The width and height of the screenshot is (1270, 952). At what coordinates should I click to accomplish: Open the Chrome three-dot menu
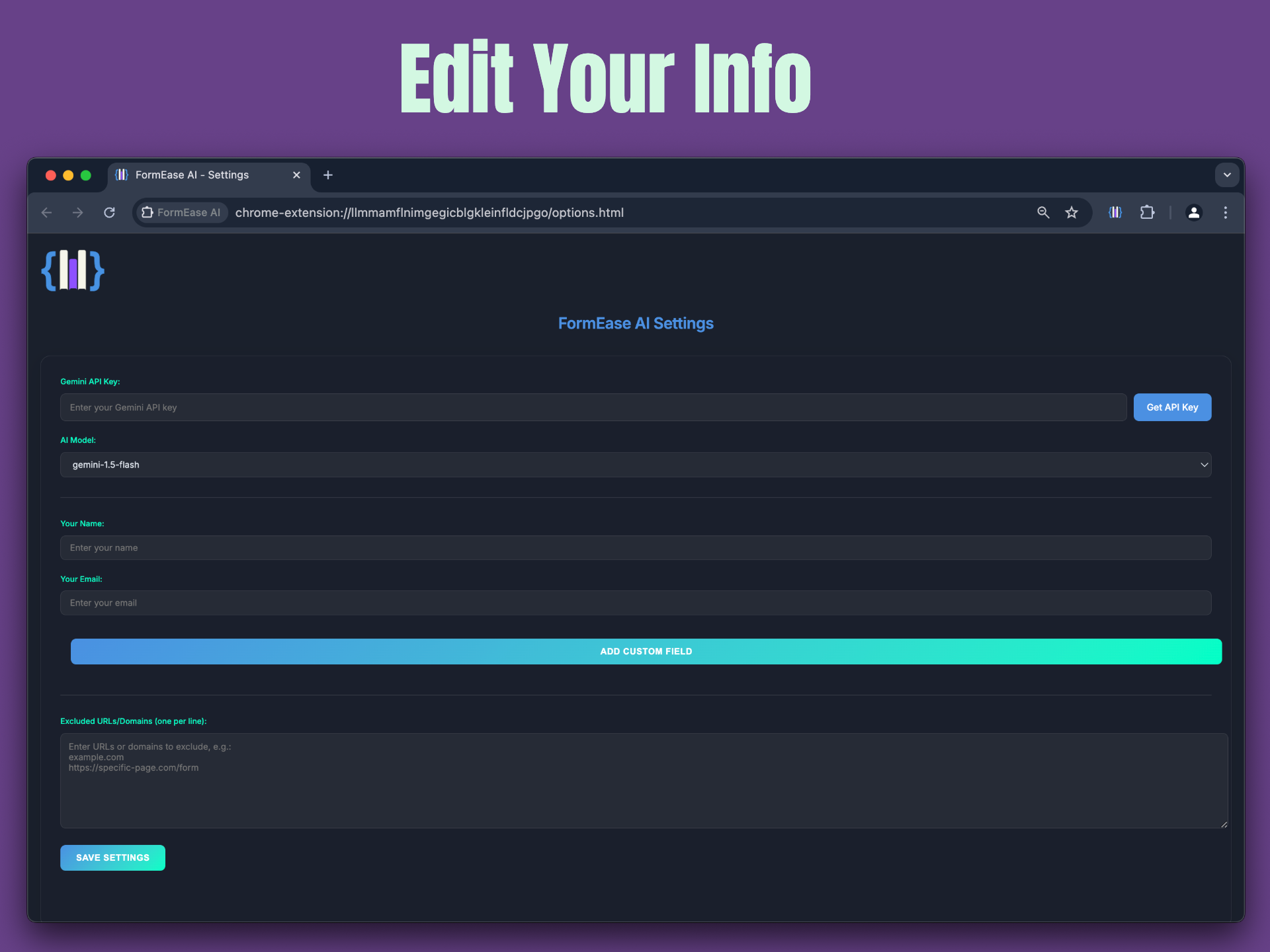tap(1226, 212)
